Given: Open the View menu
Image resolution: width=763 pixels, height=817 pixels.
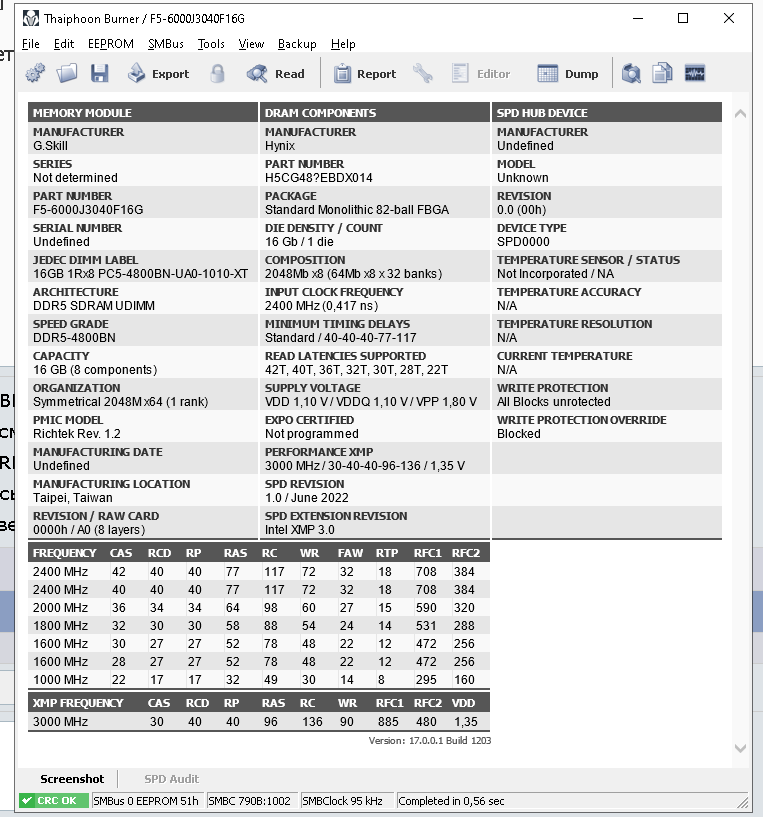Looking at the screenshot, I should coord(251,44).
